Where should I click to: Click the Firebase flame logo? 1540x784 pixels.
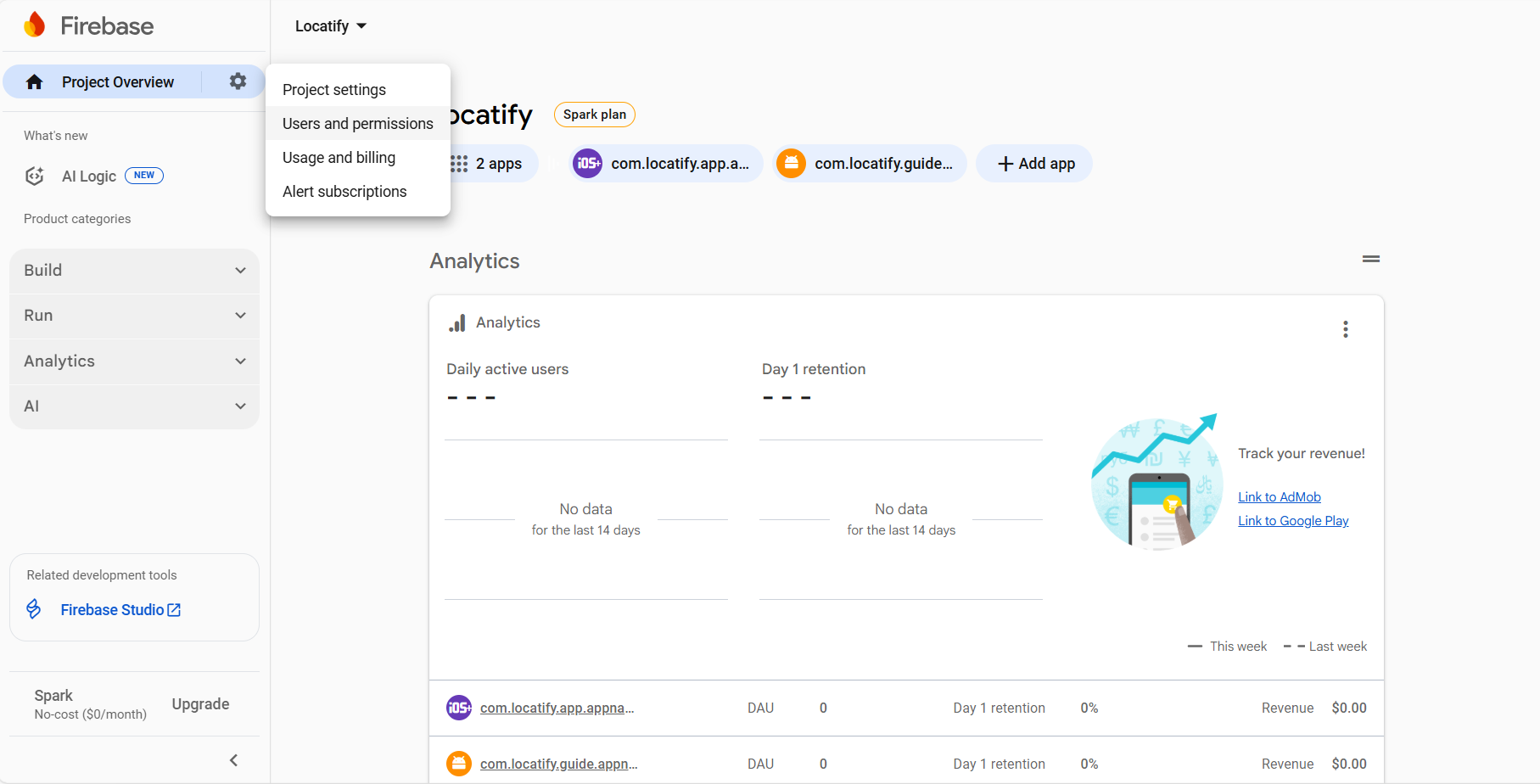point(35,25)
